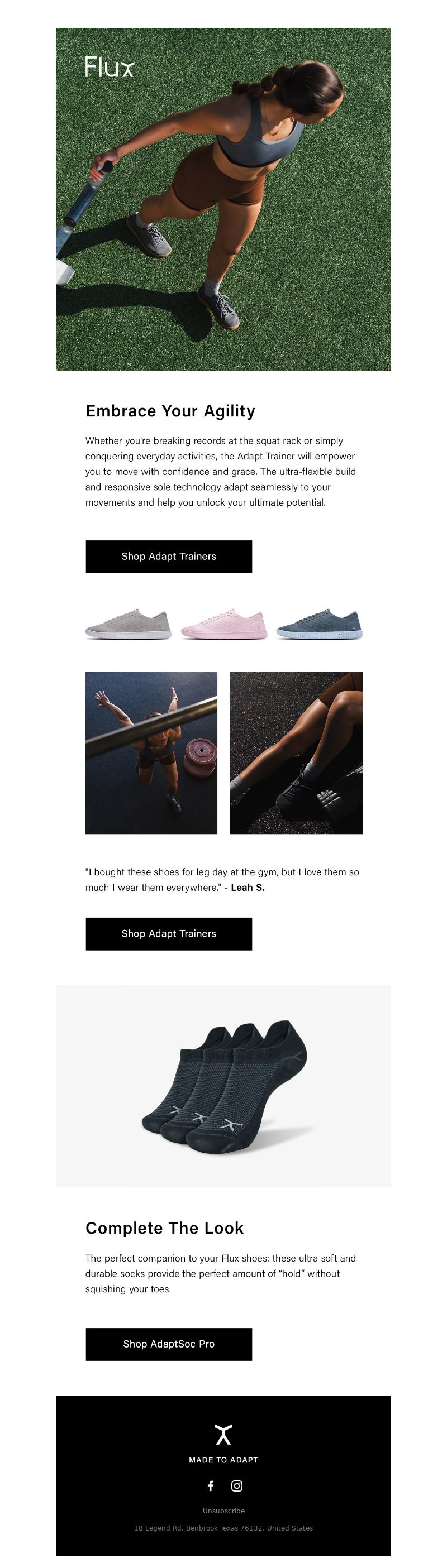Screen dimensions: 447x1568
Task: Select the pink Adapt Trainer shoe
Action: pyautogui.click(x=224, y=623)
